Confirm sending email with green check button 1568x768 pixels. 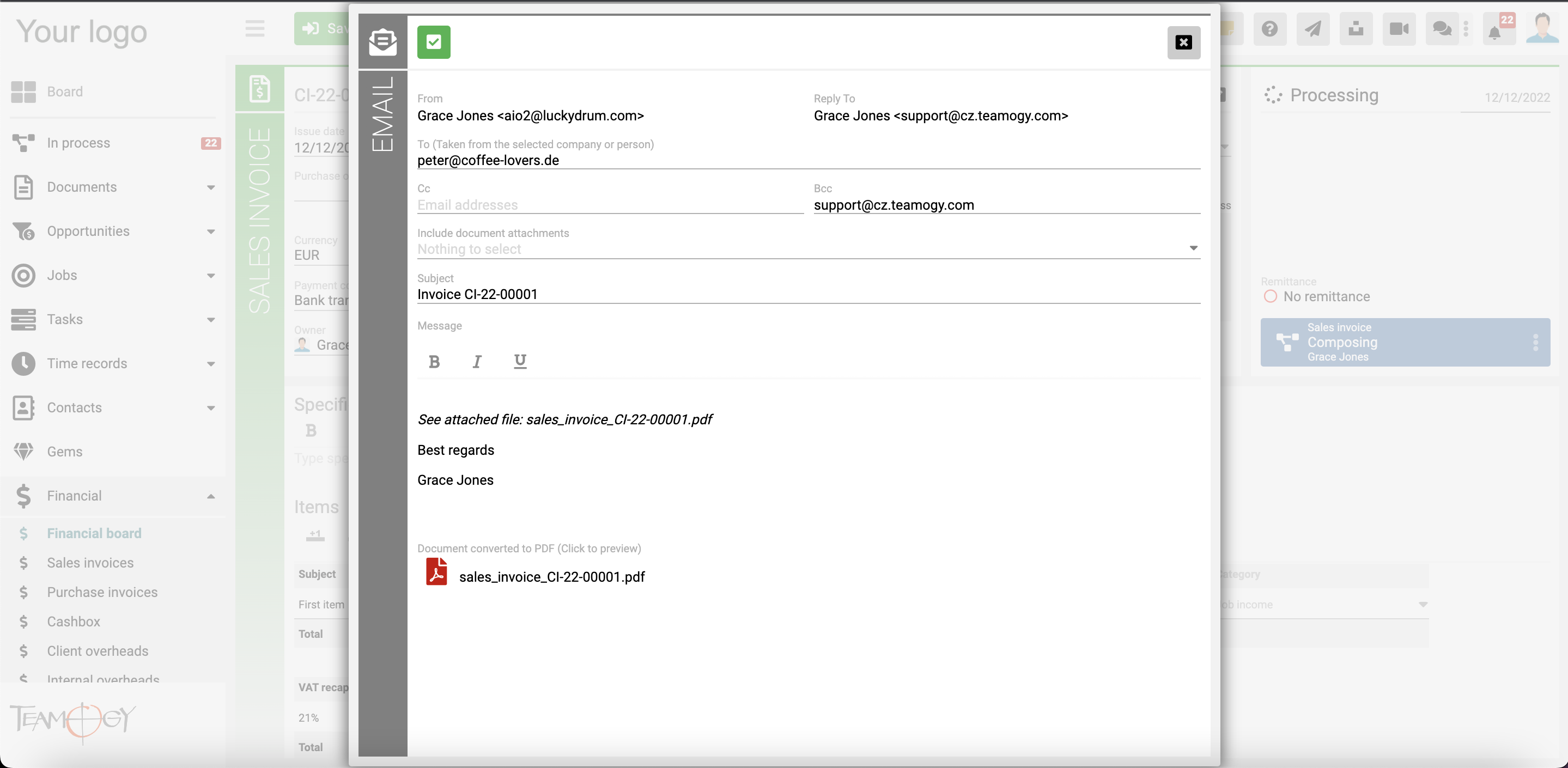[x=433, y=42]
